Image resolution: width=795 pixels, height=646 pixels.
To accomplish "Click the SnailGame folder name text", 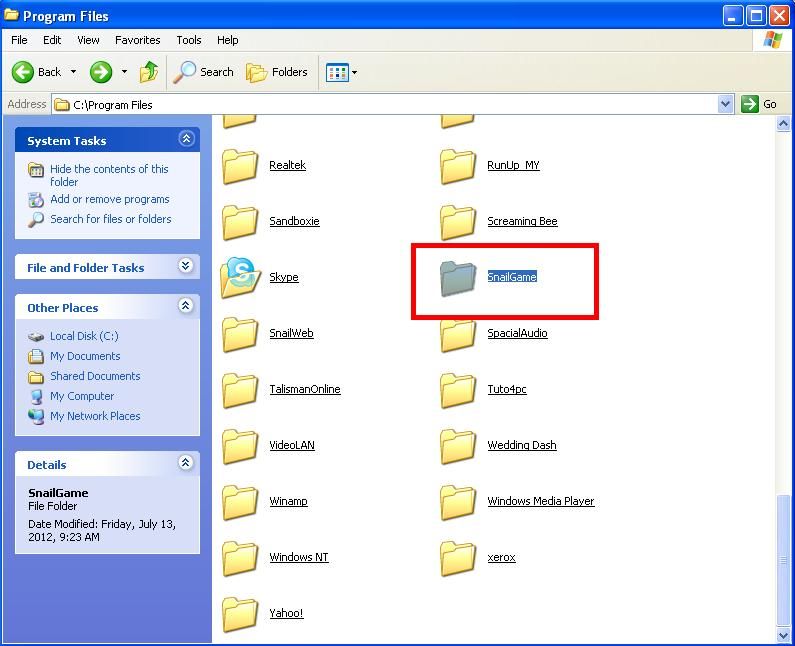I will (x=512, y=277).
